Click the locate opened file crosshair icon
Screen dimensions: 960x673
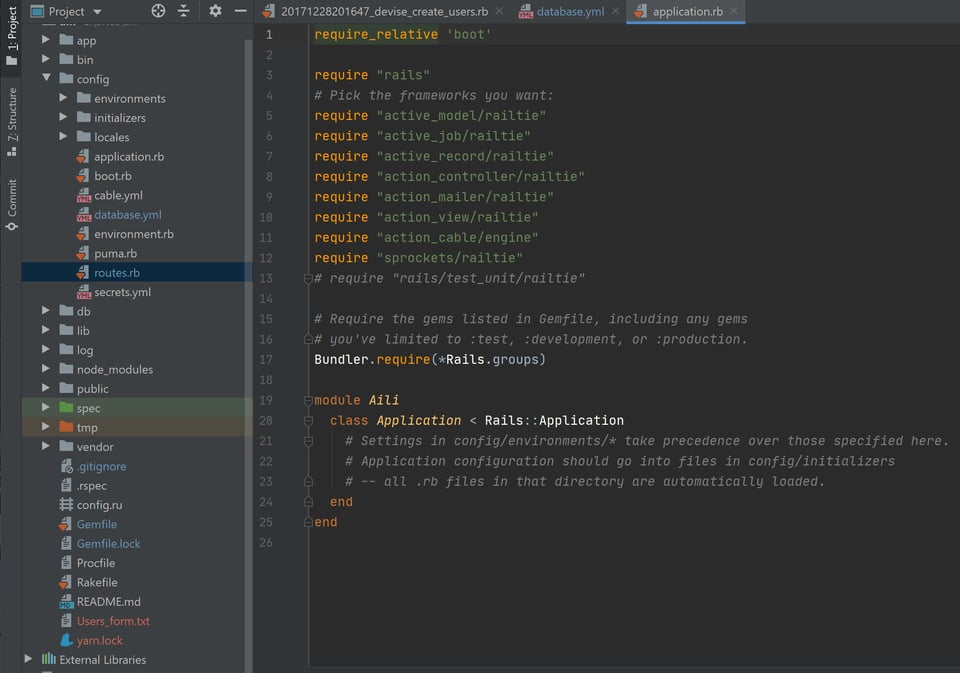pyautogui.click(x=157, y=11)
